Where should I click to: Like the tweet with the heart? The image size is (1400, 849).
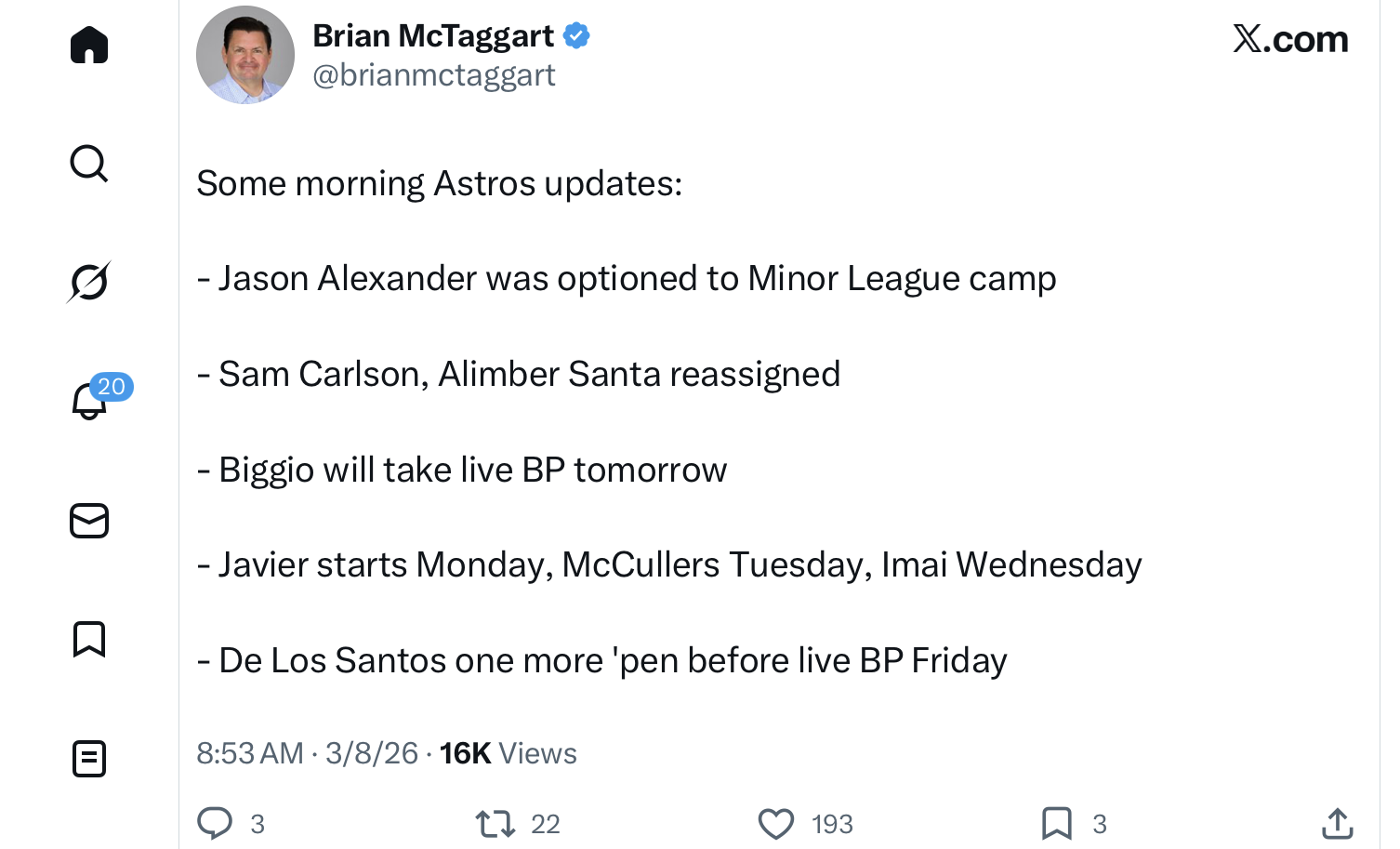[x=776, y=824]
